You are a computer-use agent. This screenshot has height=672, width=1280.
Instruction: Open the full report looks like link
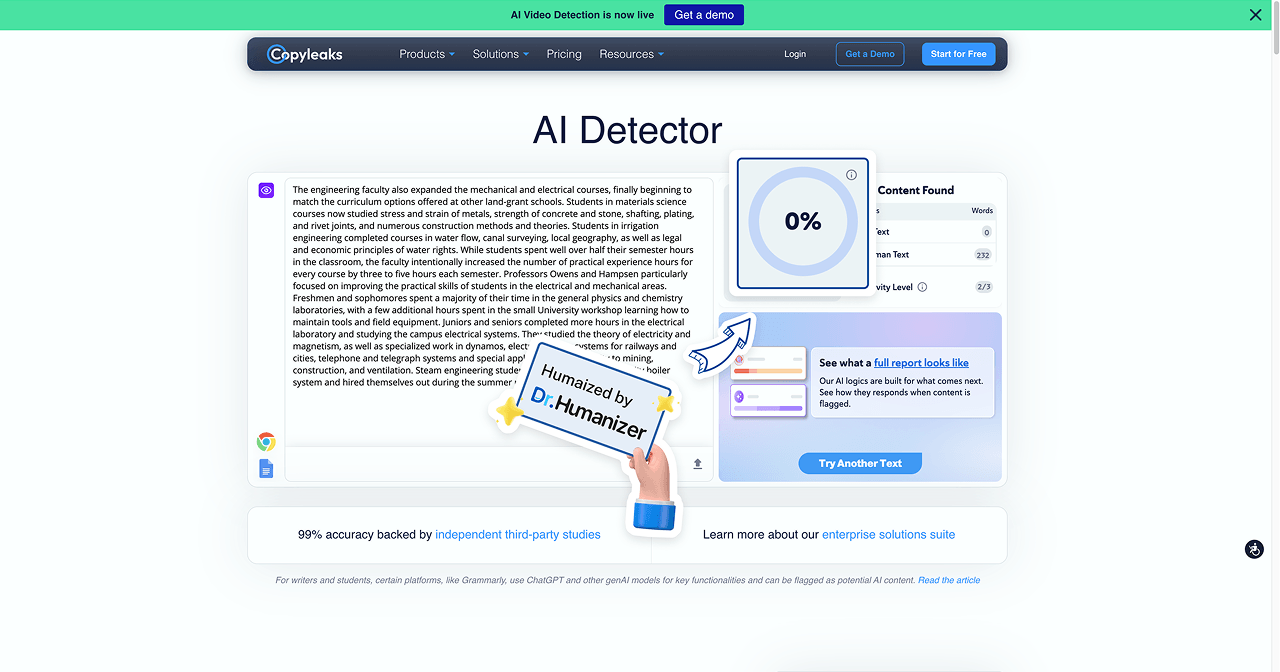pyautogui.click(x=921, y=363)
